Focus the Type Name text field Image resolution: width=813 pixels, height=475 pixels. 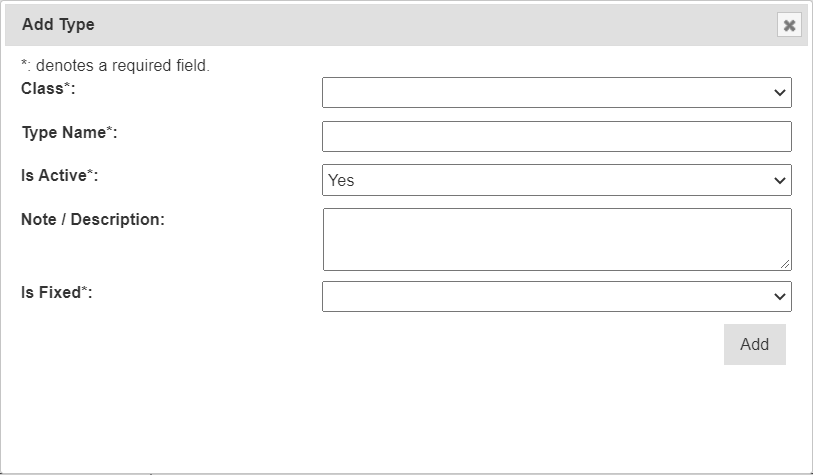coord(556,136)
